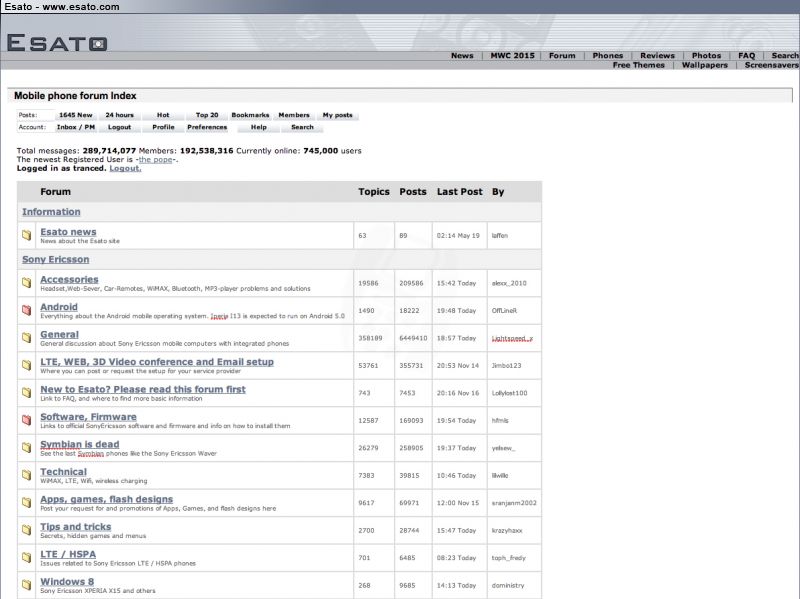This screenshot has width=800, height=599.
Task: Click the folder icon beside Accessories
Action: (x=27, y=283)
